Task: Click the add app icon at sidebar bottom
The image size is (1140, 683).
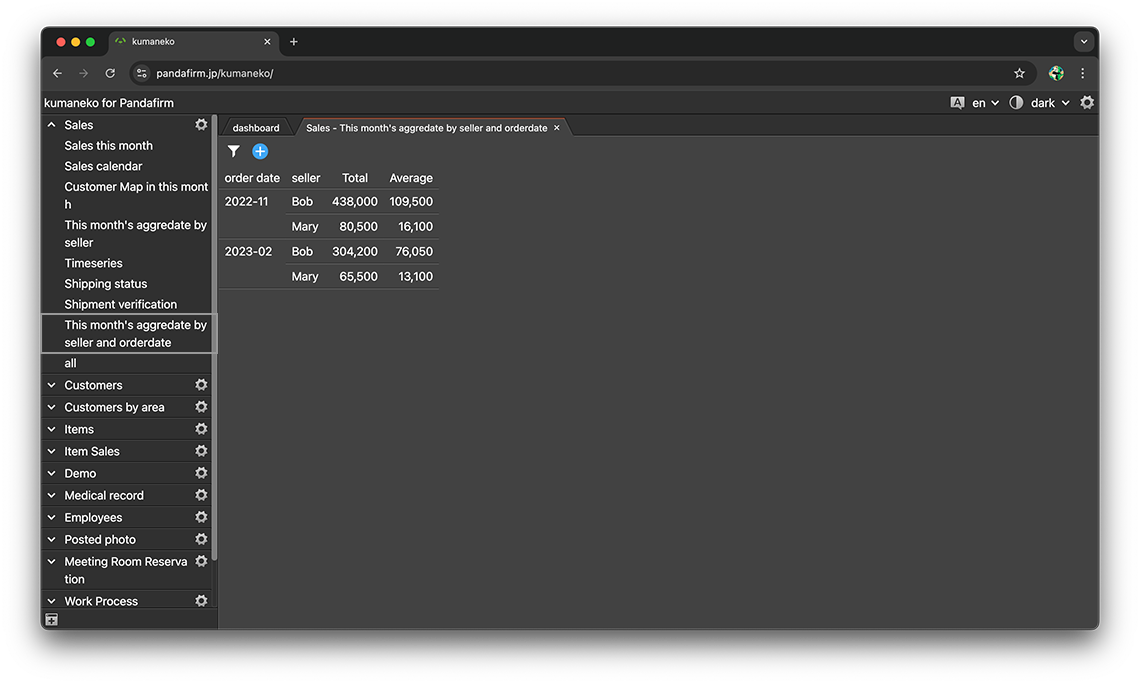Action: pos(52,620)
